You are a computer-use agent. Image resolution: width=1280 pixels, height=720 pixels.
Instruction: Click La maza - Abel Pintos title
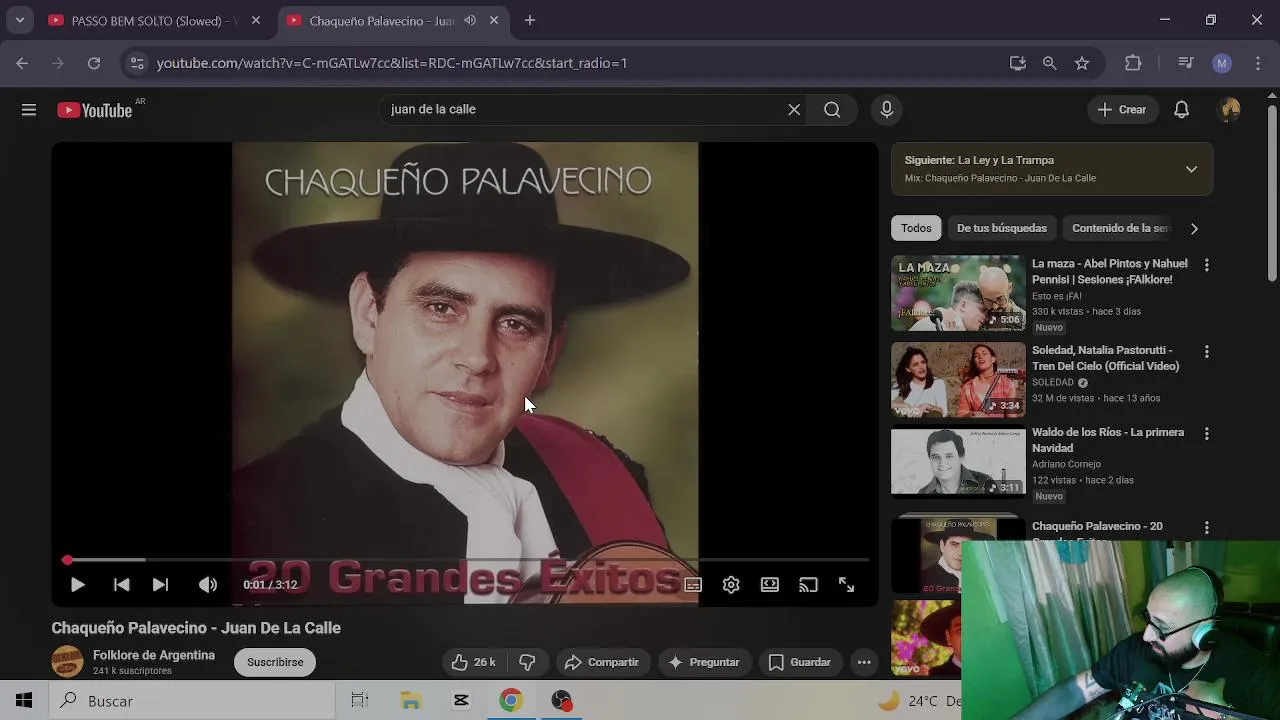1109,271
